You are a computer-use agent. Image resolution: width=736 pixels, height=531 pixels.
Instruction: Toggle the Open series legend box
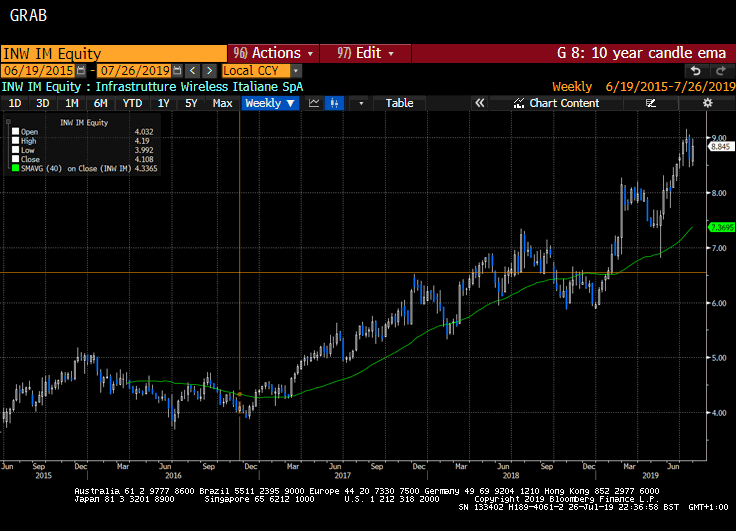click(x=14, y=131)
